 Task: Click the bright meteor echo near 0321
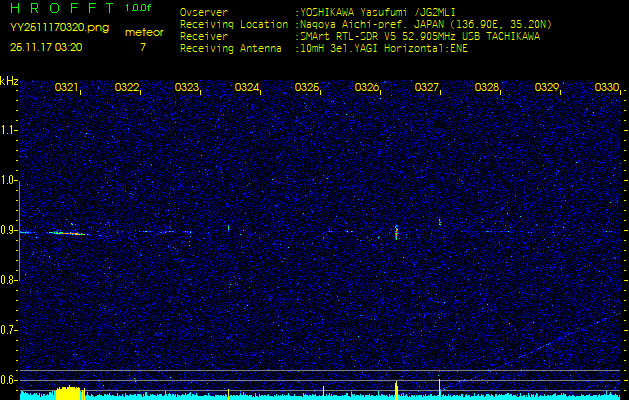pos(68,232)
